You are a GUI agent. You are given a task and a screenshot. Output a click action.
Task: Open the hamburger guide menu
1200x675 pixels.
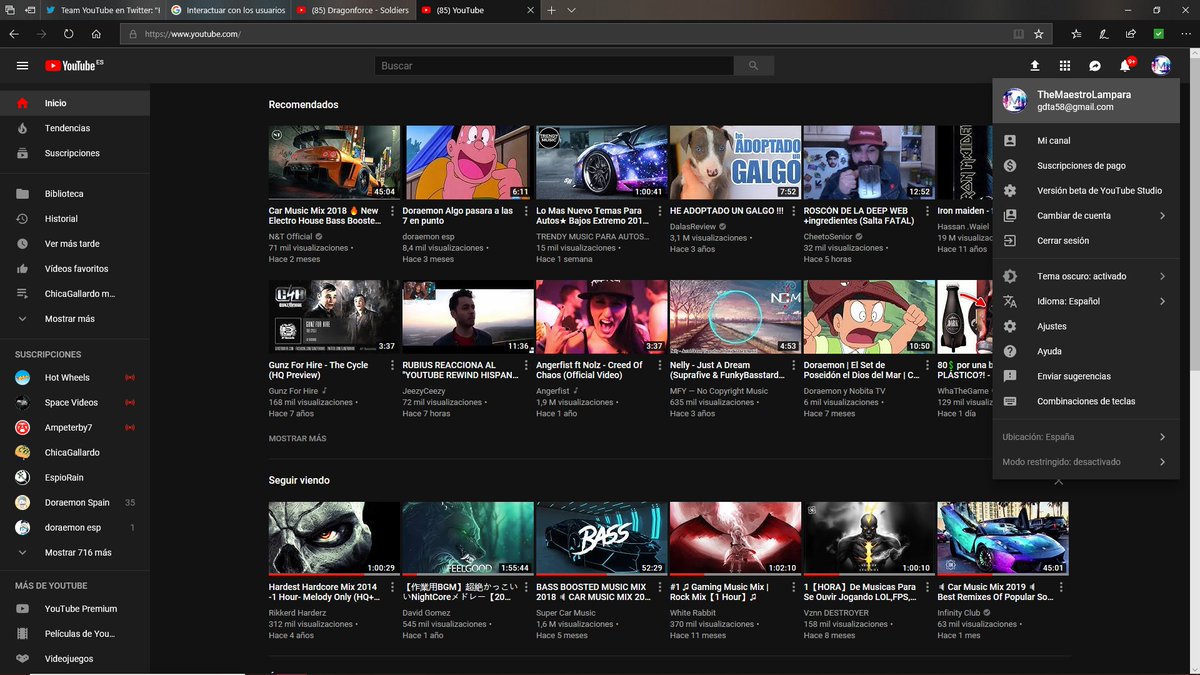tap(22, 66)
